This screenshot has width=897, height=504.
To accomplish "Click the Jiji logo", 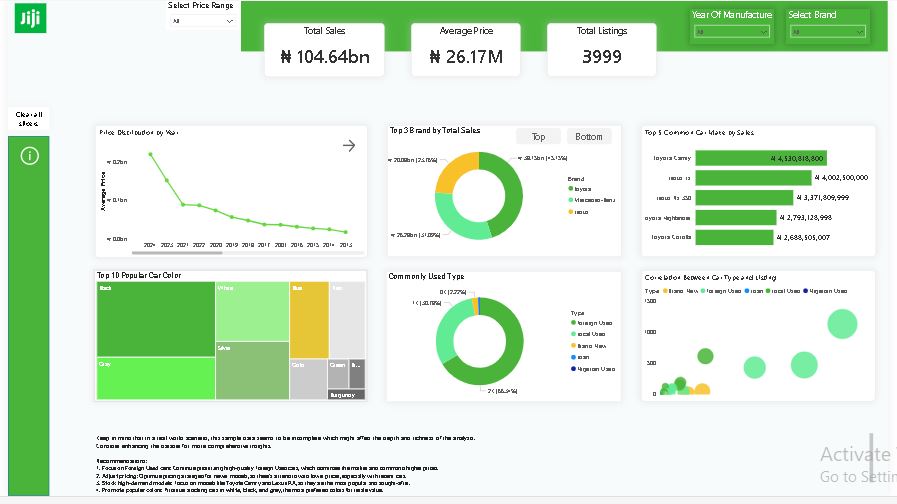I will click(30, 18).
